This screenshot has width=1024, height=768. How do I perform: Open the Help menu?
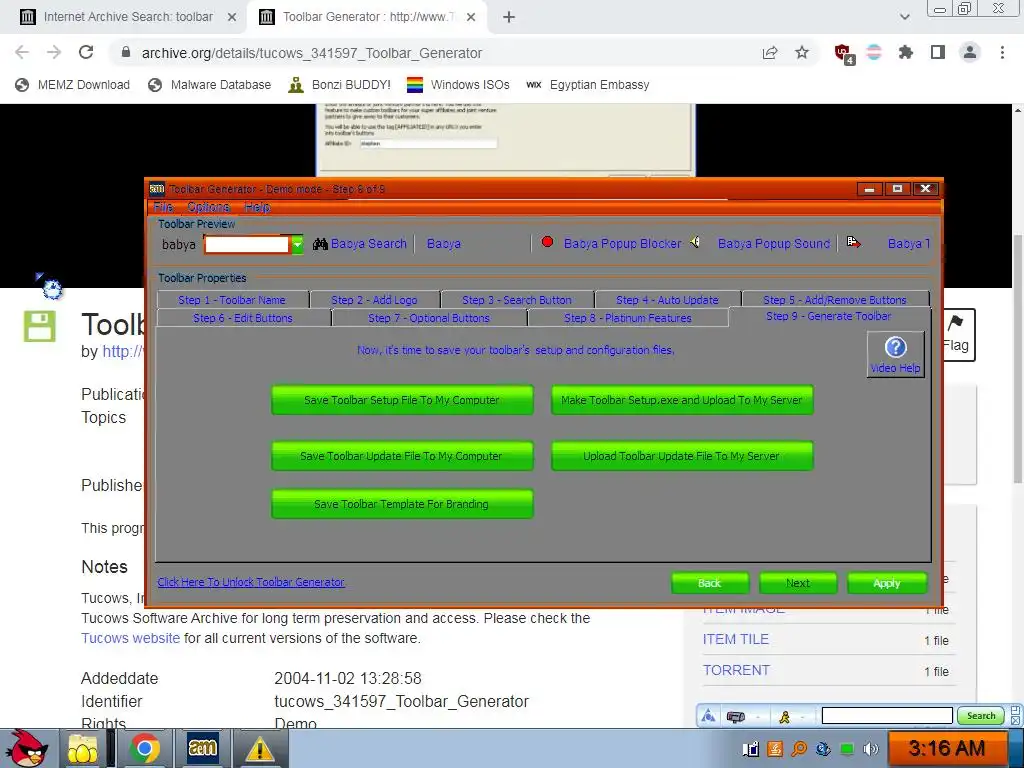point(257,207)
